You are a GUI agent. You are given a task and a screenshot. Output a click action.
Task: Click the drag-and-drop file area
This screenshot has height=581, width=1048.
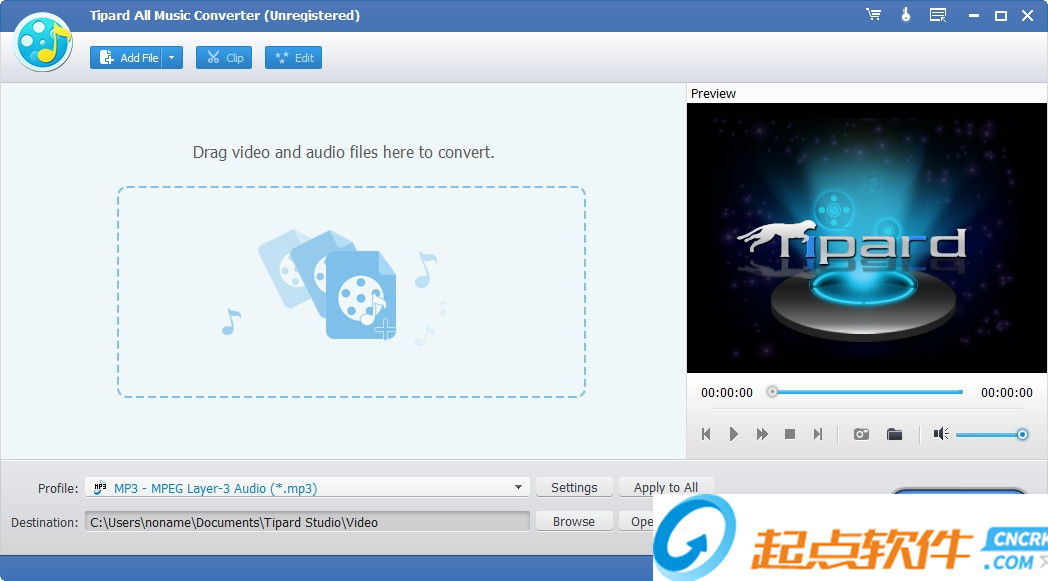pos(352,292)
